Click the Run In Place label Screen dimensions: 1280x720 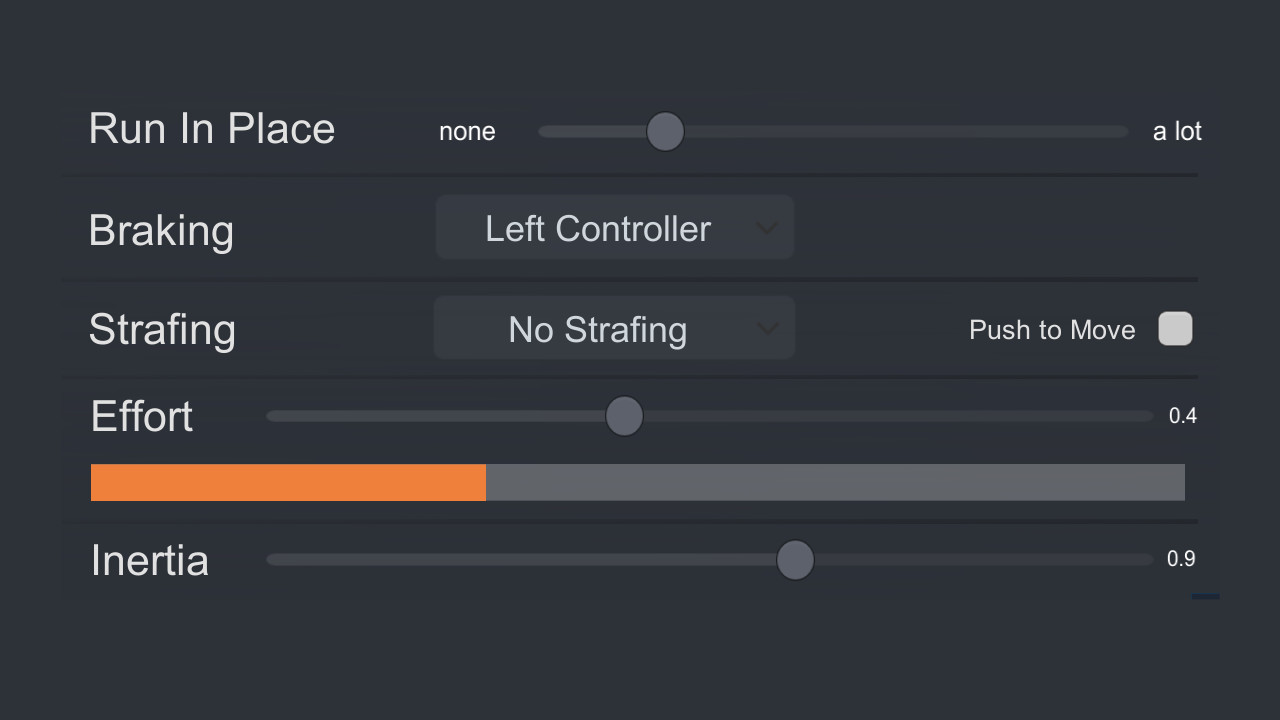(211, 128)
